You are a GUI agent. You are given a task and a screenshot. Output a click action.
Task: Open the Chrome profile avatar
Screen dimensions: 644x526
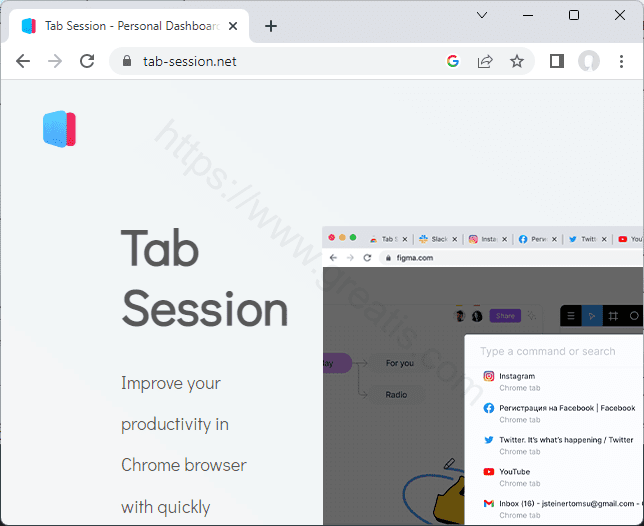pos(589,61)
